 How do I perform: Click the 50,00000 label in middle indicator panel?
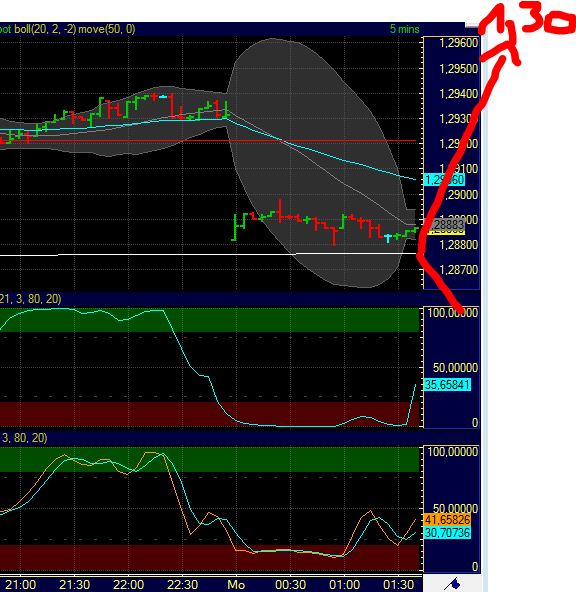point(455,367)
